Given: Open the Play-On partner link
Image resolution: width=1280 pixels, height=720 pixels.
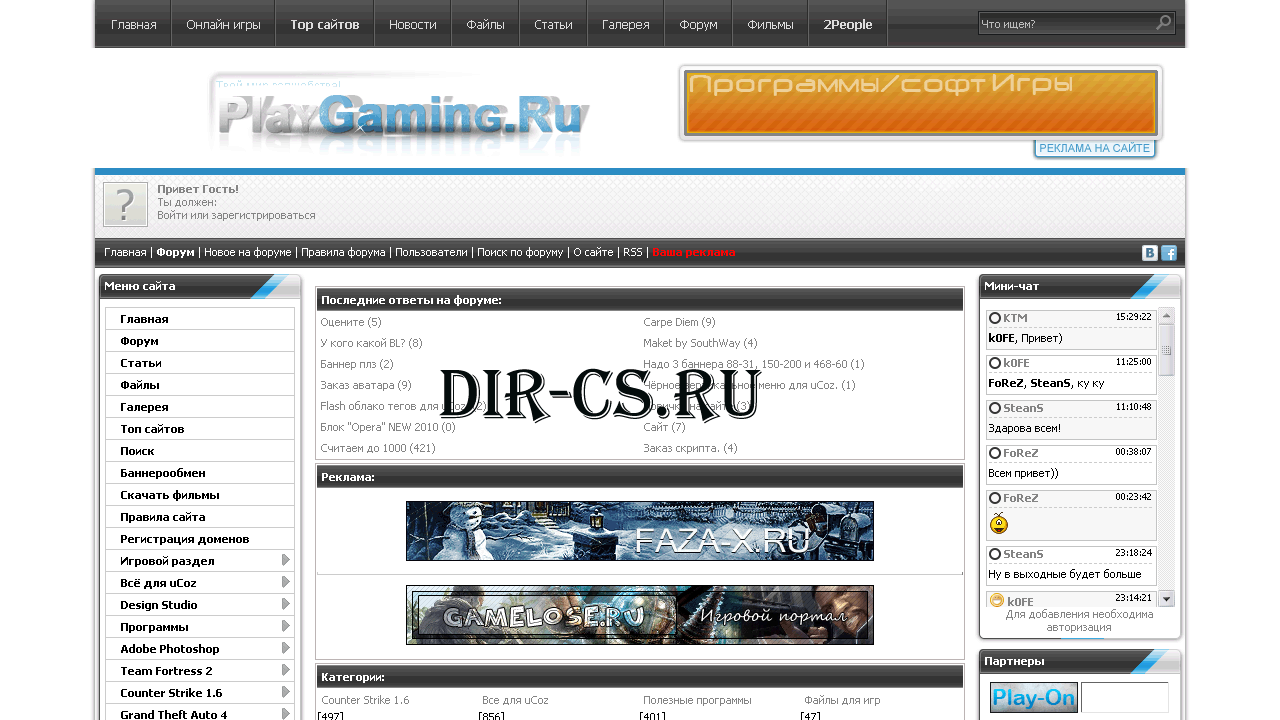Looking at the screenshot, I should (1033, 697).
